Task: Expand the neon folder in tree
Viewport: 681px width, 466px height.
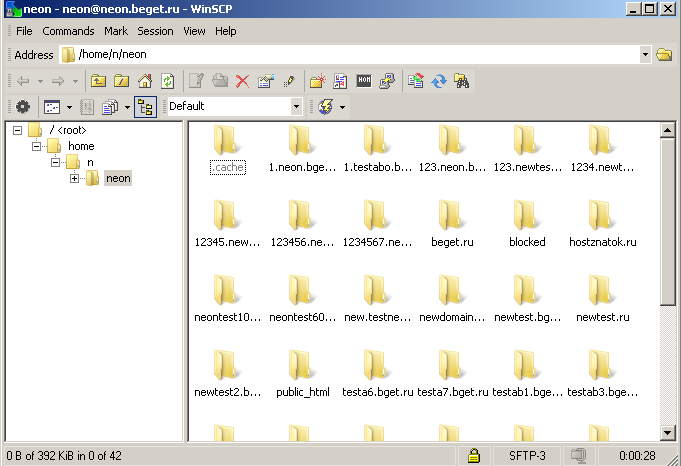Action: 75,178
